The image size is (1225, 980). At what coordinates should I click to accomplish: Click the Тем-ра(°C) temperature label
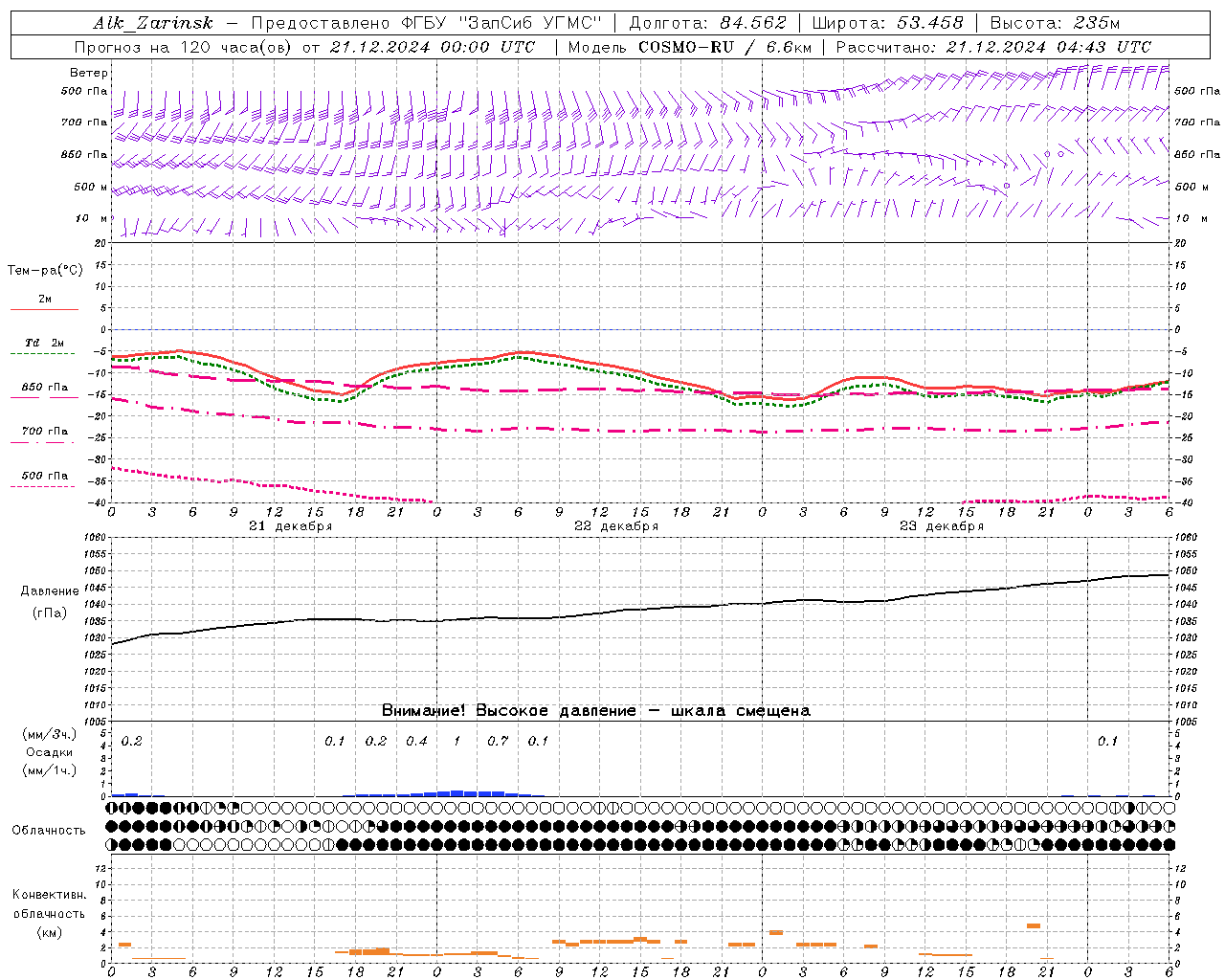pos(45,271)
